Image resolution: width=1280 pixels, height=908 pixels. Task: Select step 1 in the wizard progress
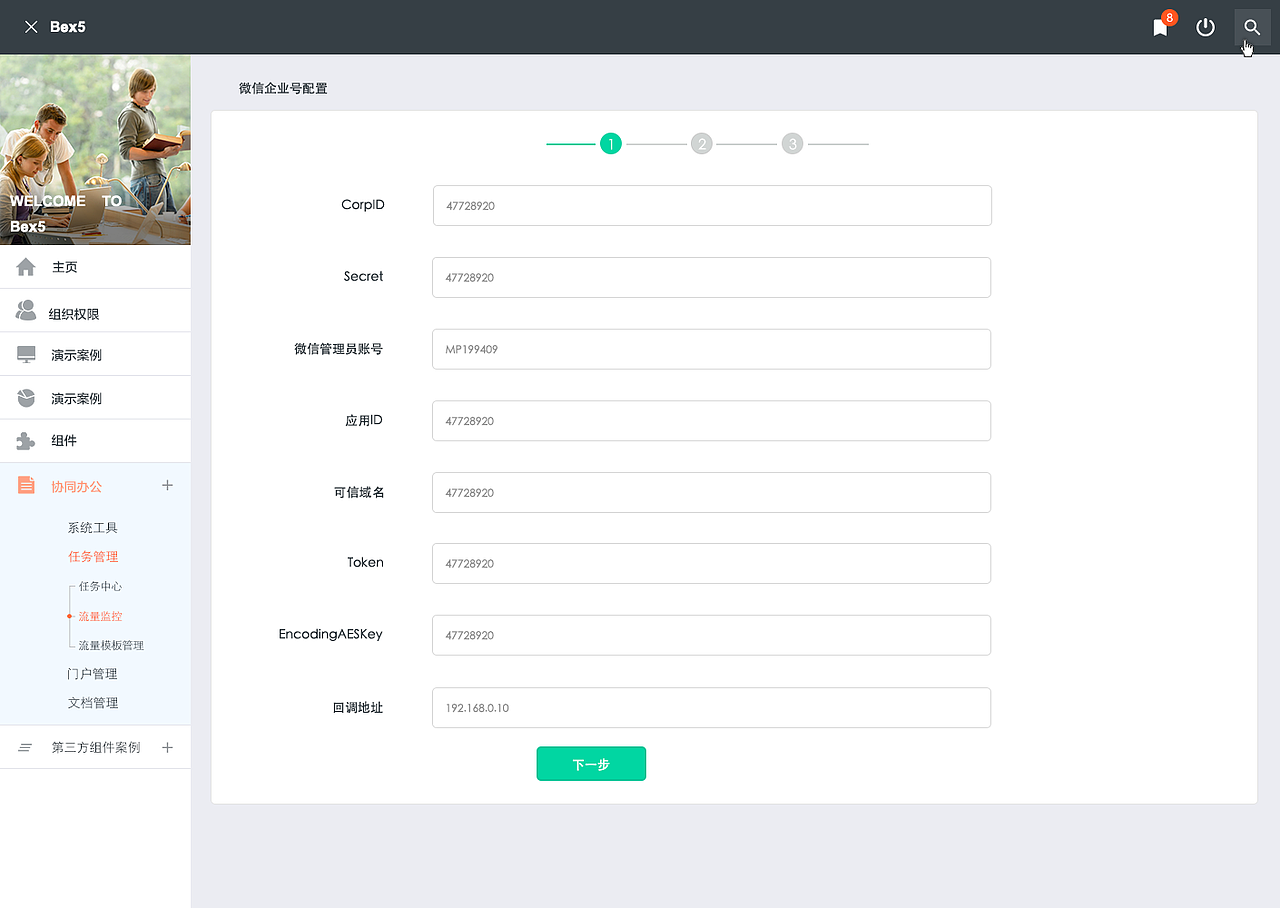[x=611, y=144]
